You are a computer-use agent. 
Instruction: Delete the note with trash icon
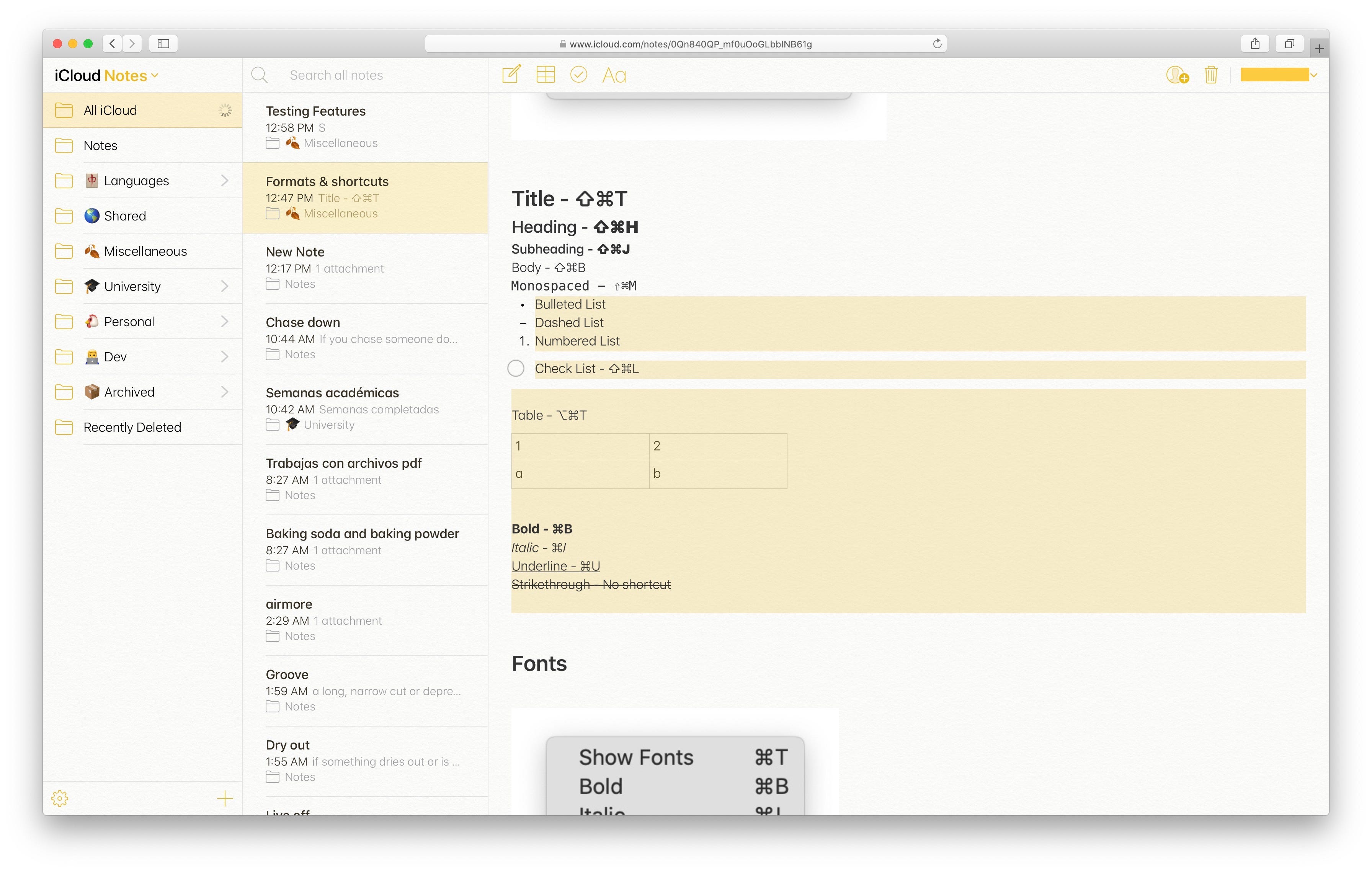click(1211, 75)
